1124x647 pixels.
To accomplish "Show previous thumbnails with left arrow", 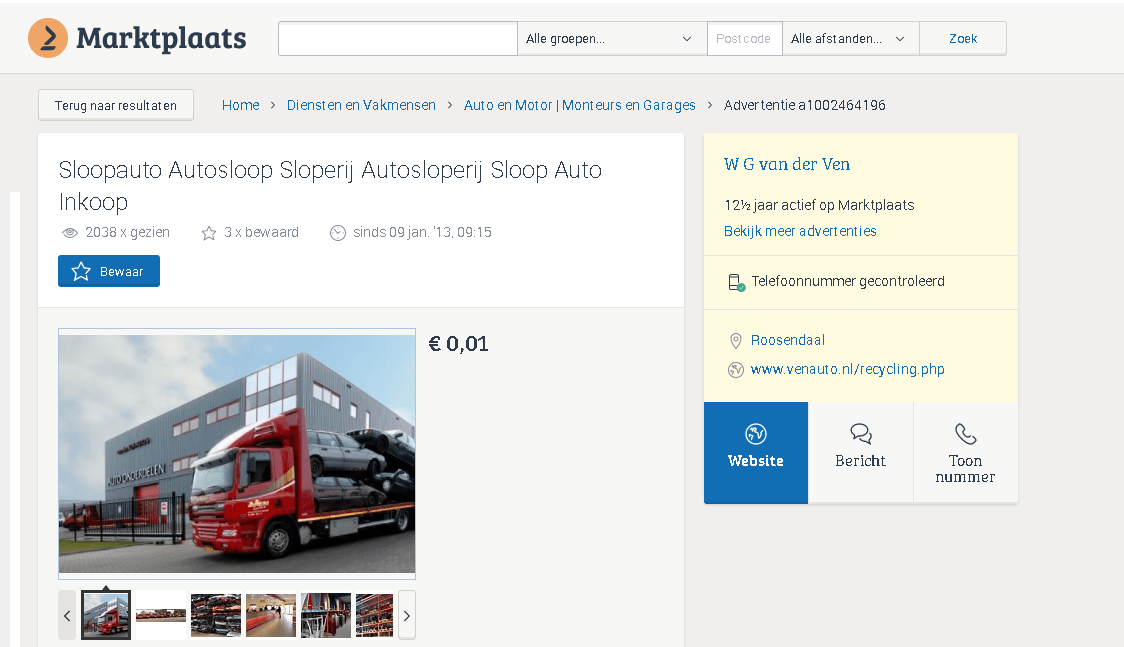I will pos(67,615).
